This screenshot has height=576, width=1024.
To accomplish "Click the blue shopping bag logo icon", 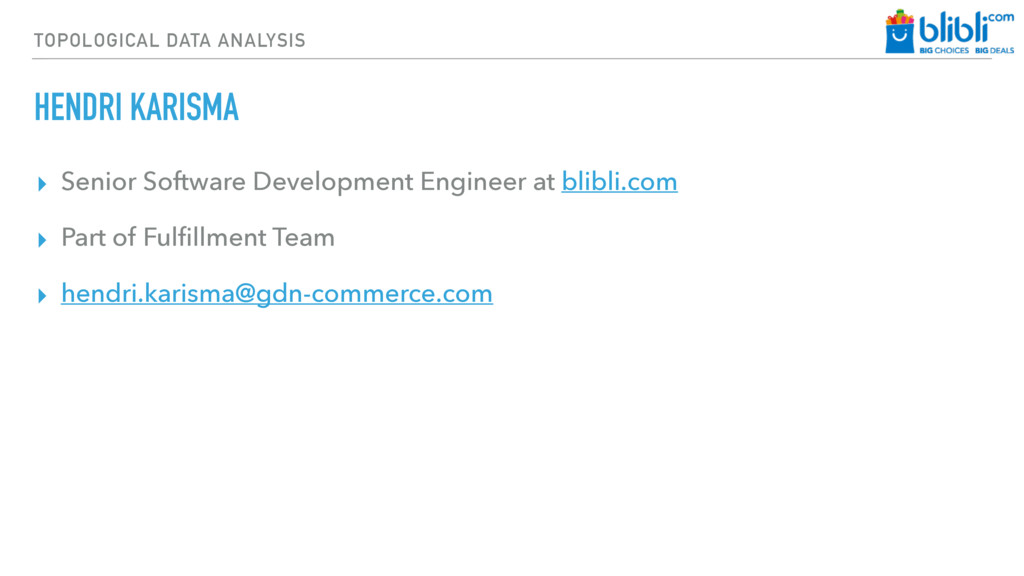I will click(x=899, y=39).
